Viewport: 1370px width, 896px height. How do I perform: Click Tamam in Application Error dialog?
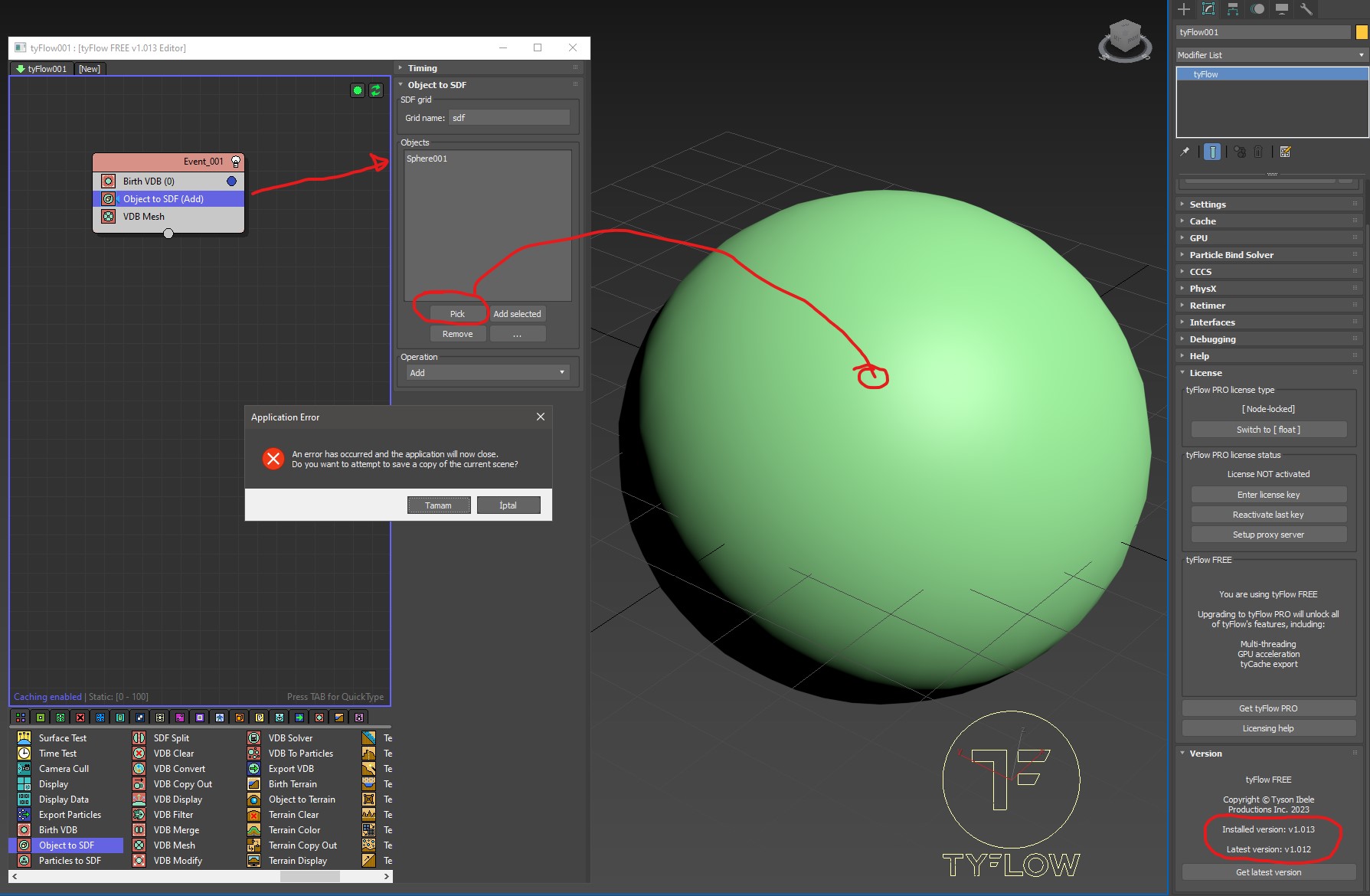pyautogui.click(x=438, y=505)
